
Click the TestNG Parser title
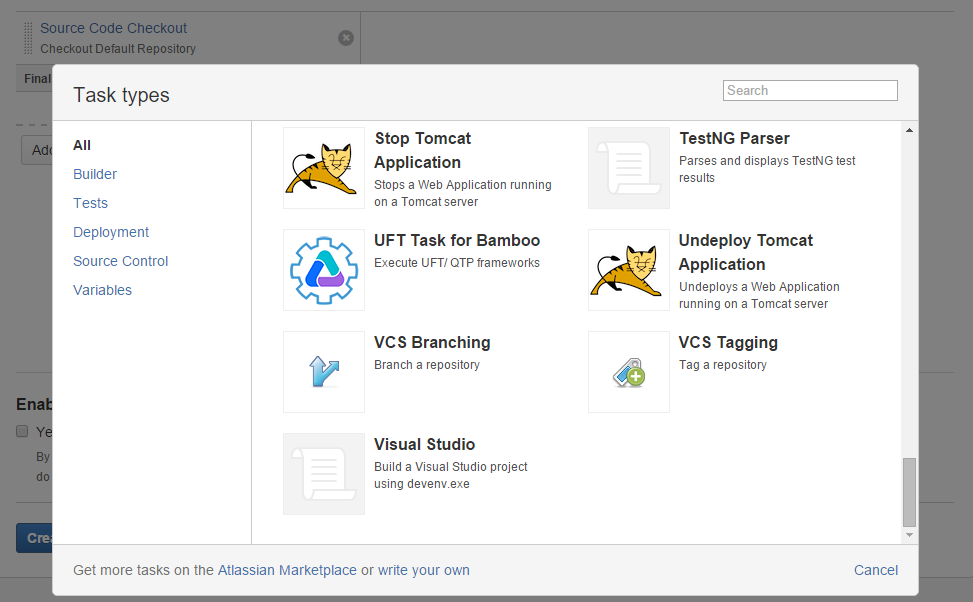734,138
